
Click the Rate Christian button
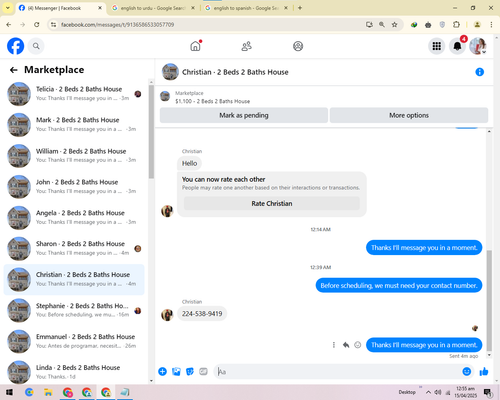point(272,203)
